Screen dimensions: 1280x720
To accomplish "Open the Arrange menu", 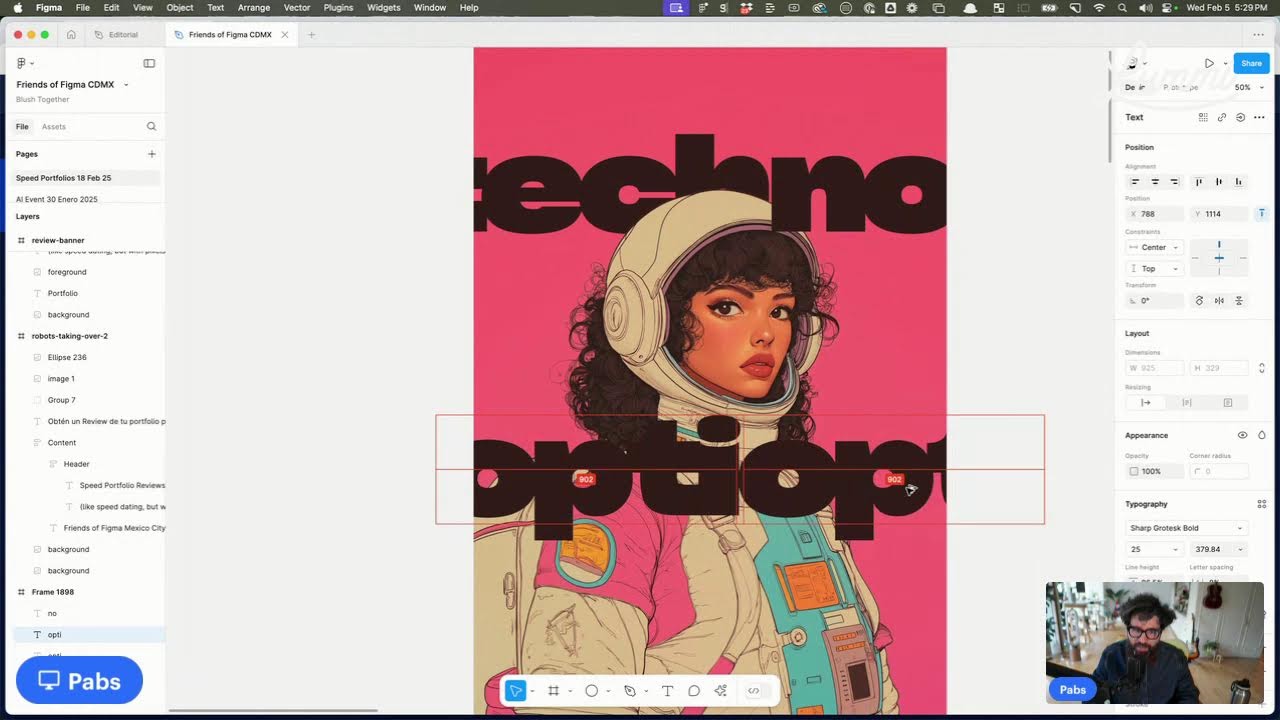I will click(254, 7).
